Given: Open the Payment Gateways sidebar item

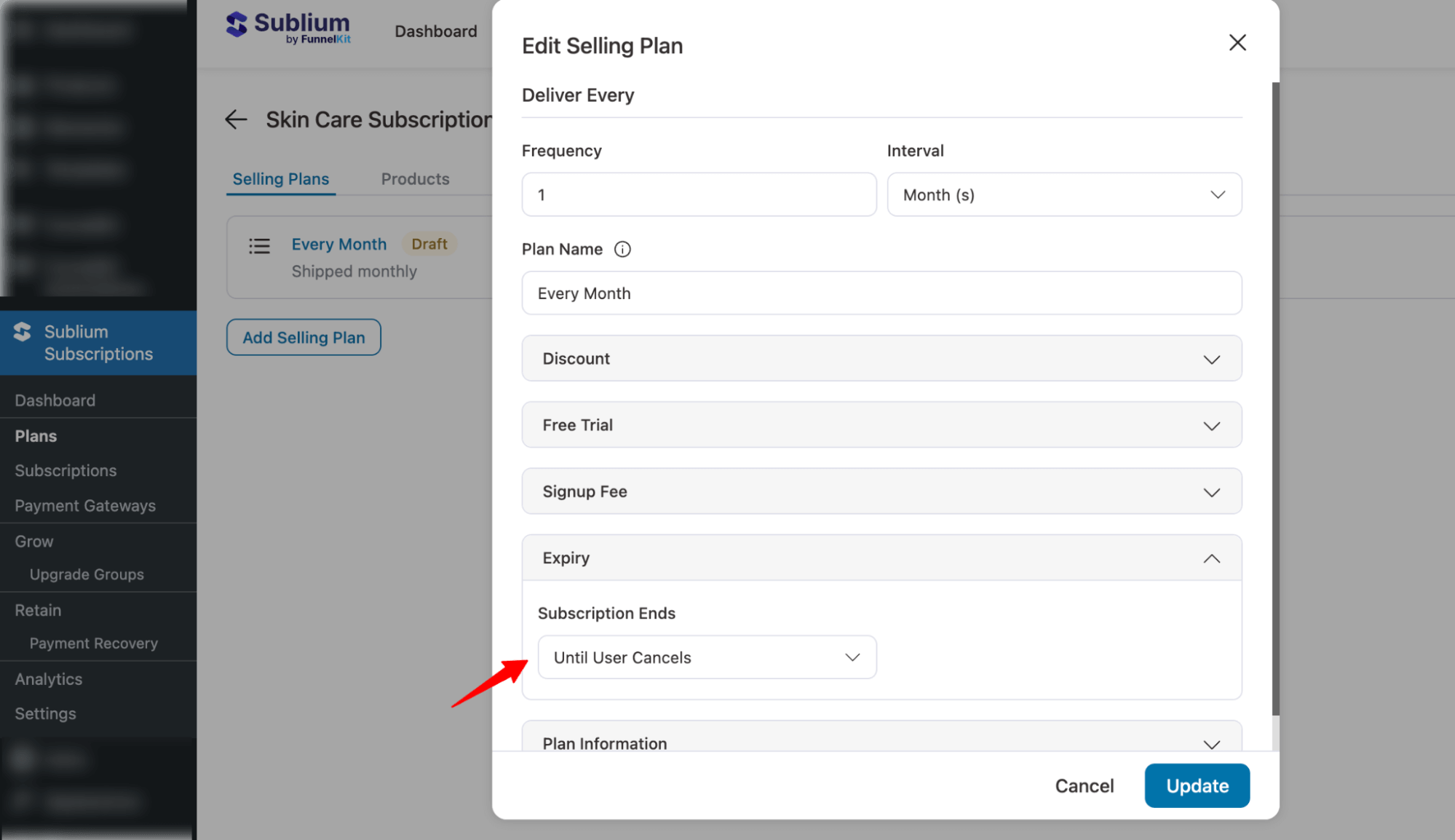Looking at the screenshot, I should pyautogui.click(x=85, y=505).
